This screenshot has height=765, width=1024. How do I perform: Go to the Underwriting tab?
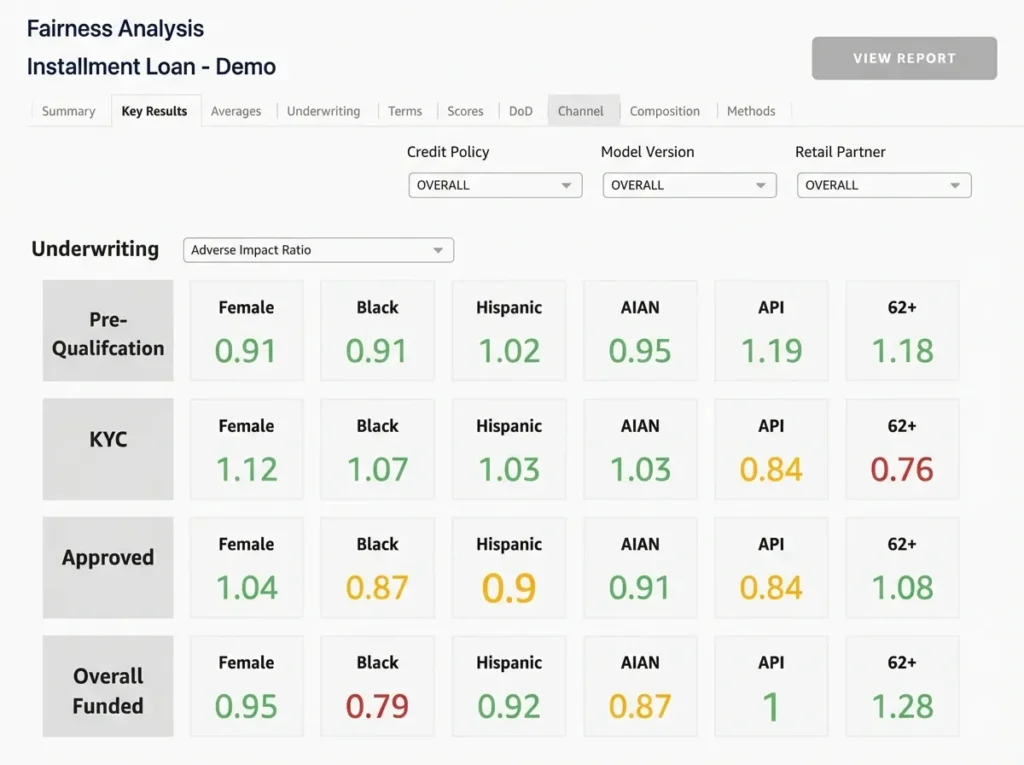(x=323, y=111)
